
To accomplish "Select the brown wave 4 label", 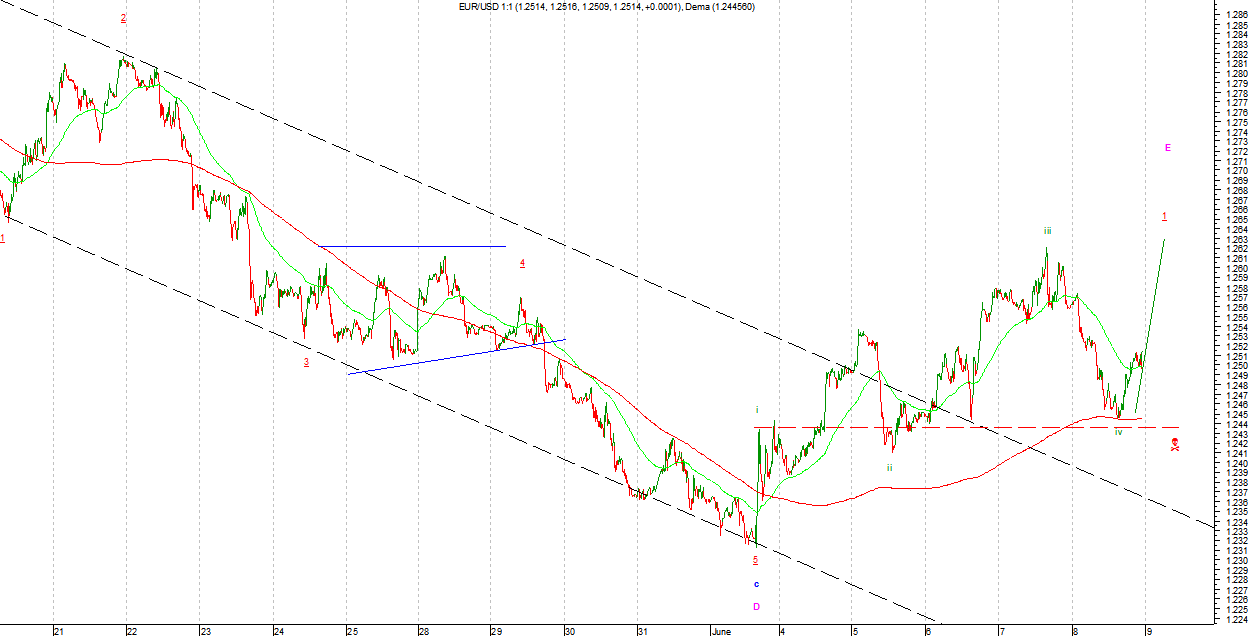I will 522,263.
